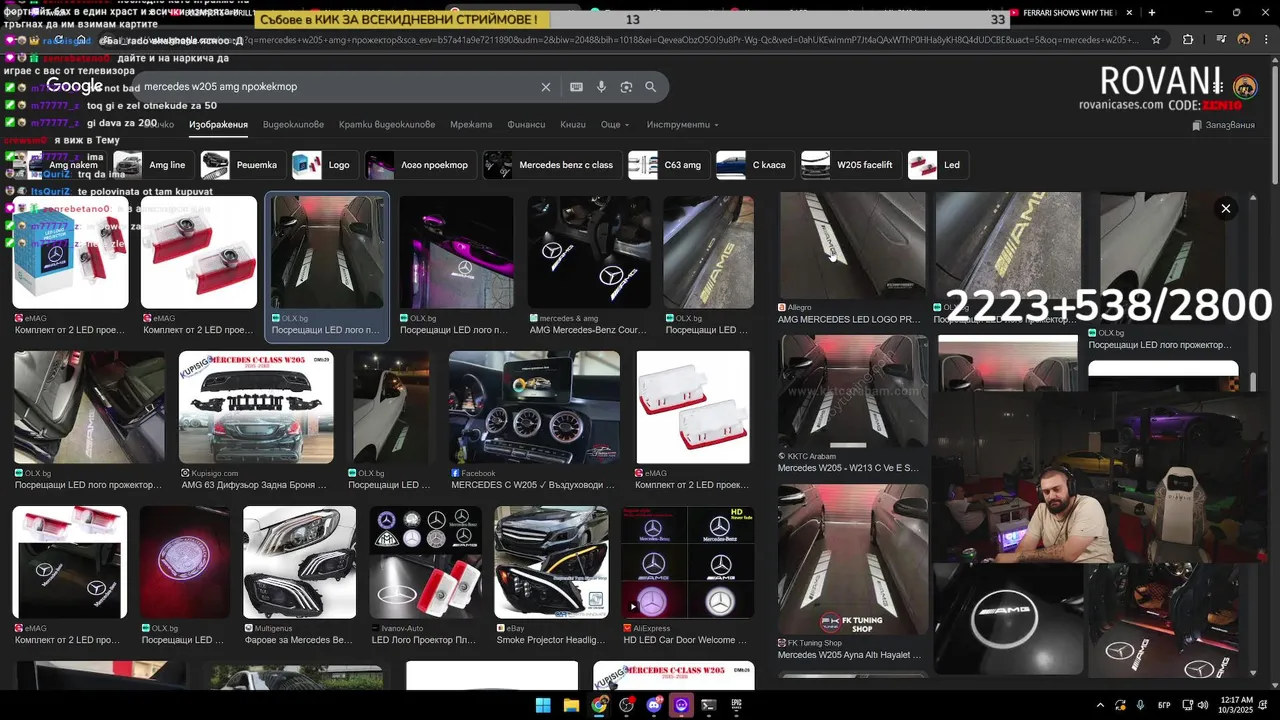Open the Книги search tab

573,125
